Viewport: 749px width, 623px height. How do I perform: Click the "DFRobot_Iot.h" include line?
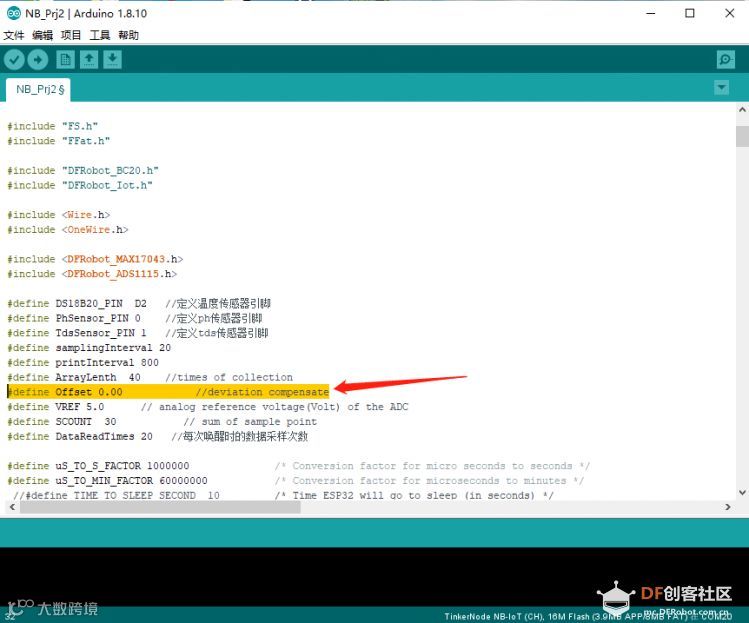pos(80,185)
